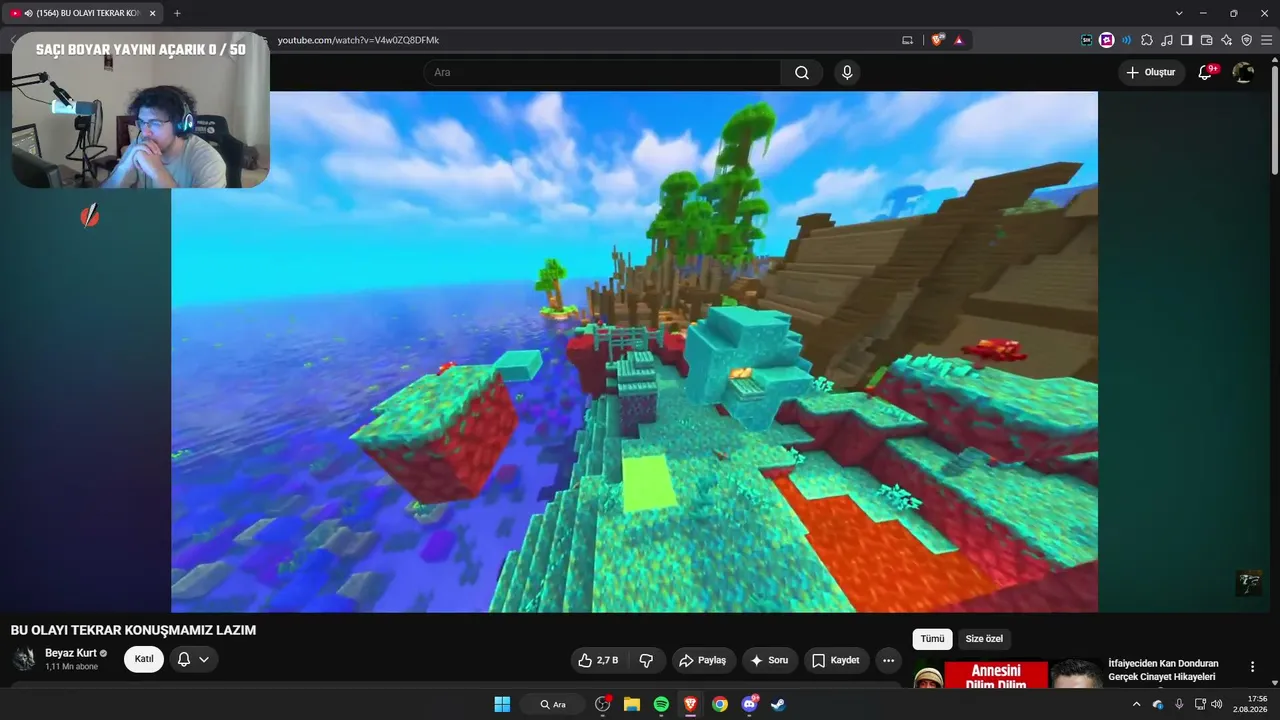Open Discord from the taskbar
Viewport: 1280px width, 720px height.
[749, 704]
